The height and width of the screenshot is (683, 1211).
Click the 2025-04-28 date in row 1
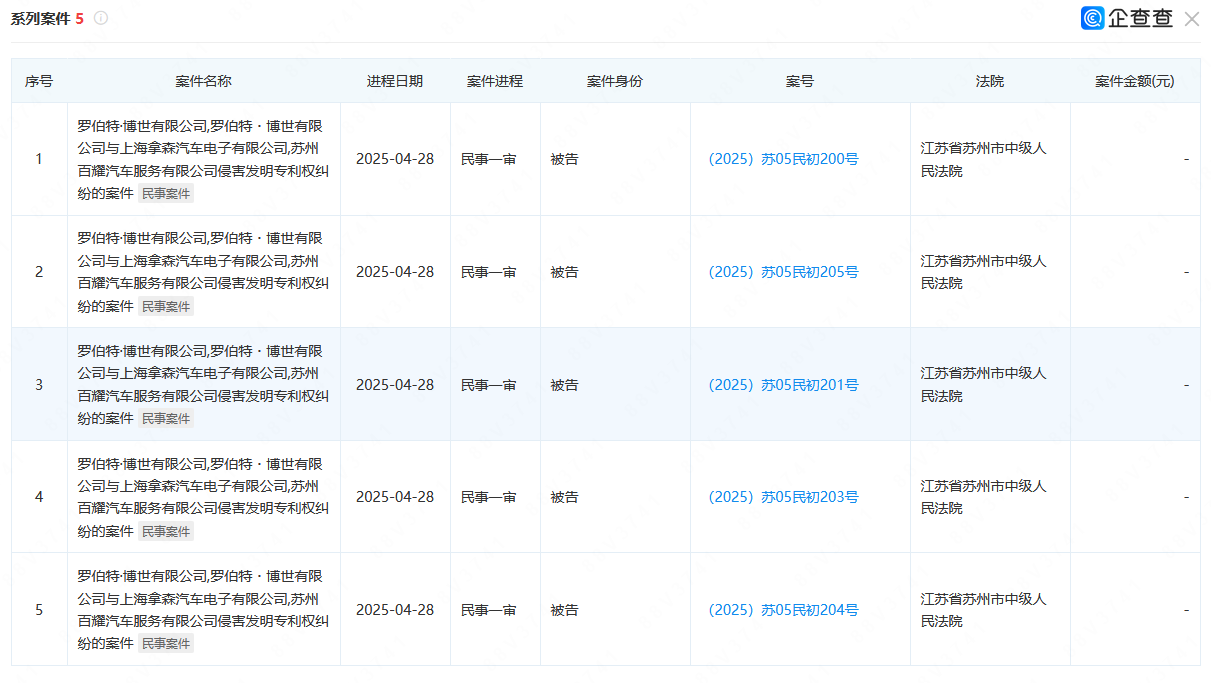pos(394,159)
